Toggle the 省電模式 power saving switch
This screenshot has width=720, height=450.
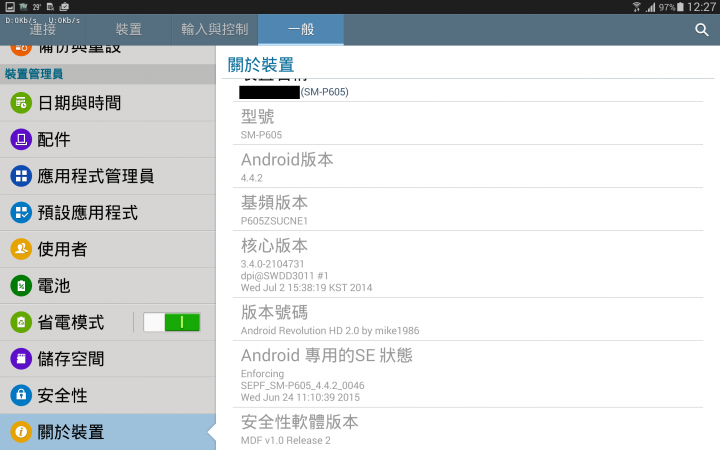tap(171, 322)
